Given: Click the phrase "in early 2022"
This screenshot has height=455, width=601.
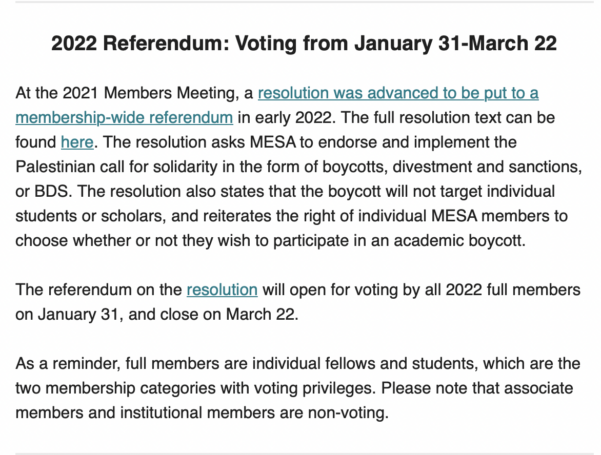Looking at the screenshot, I should point(286,118).
